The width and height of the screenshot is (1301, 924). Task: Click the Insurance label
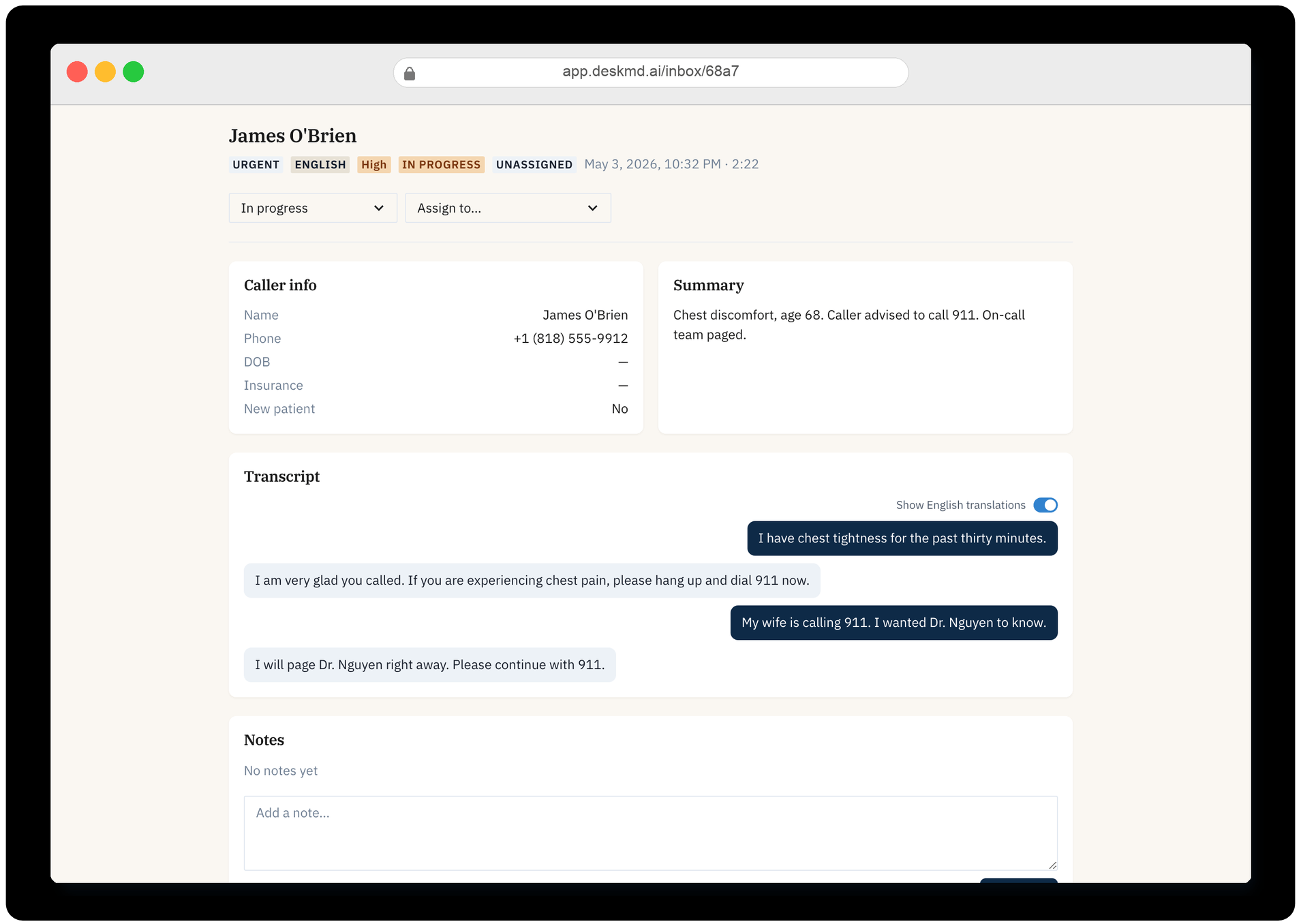[273, 386]
